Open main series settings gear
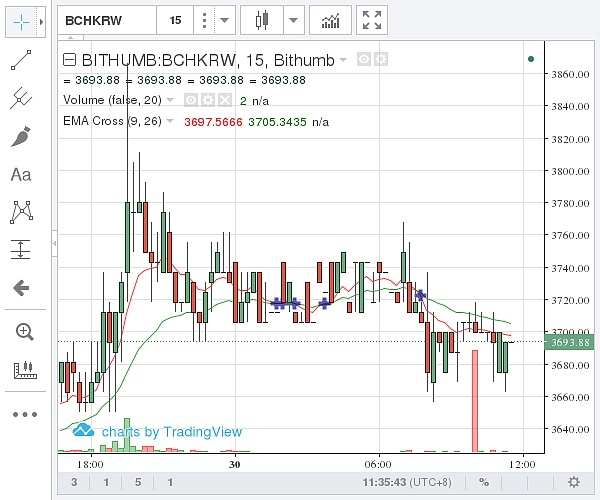 coord(381,59)
